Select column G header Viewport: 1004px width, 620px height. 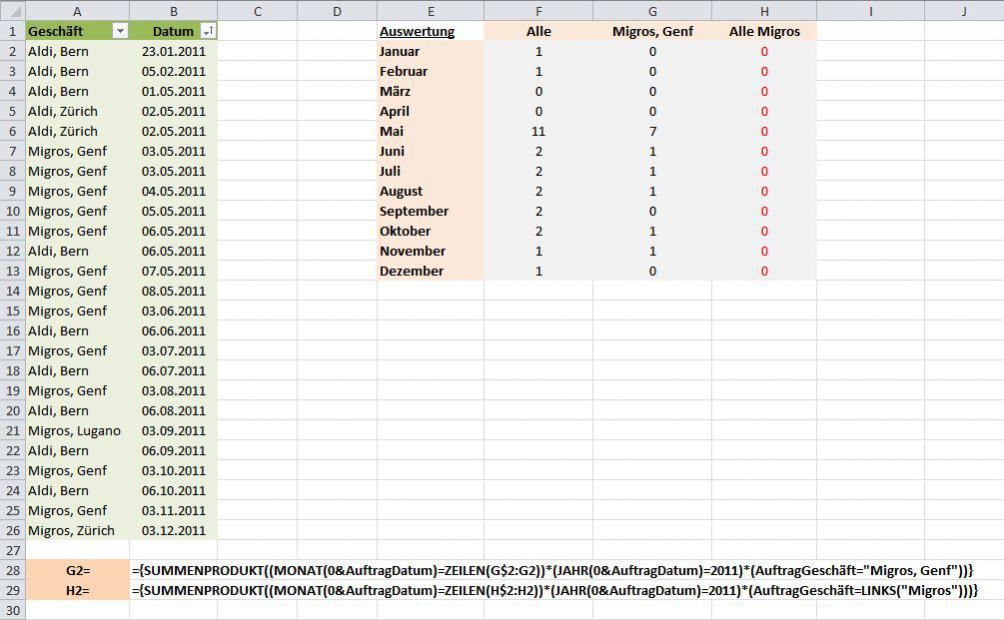tap(652, 11)
